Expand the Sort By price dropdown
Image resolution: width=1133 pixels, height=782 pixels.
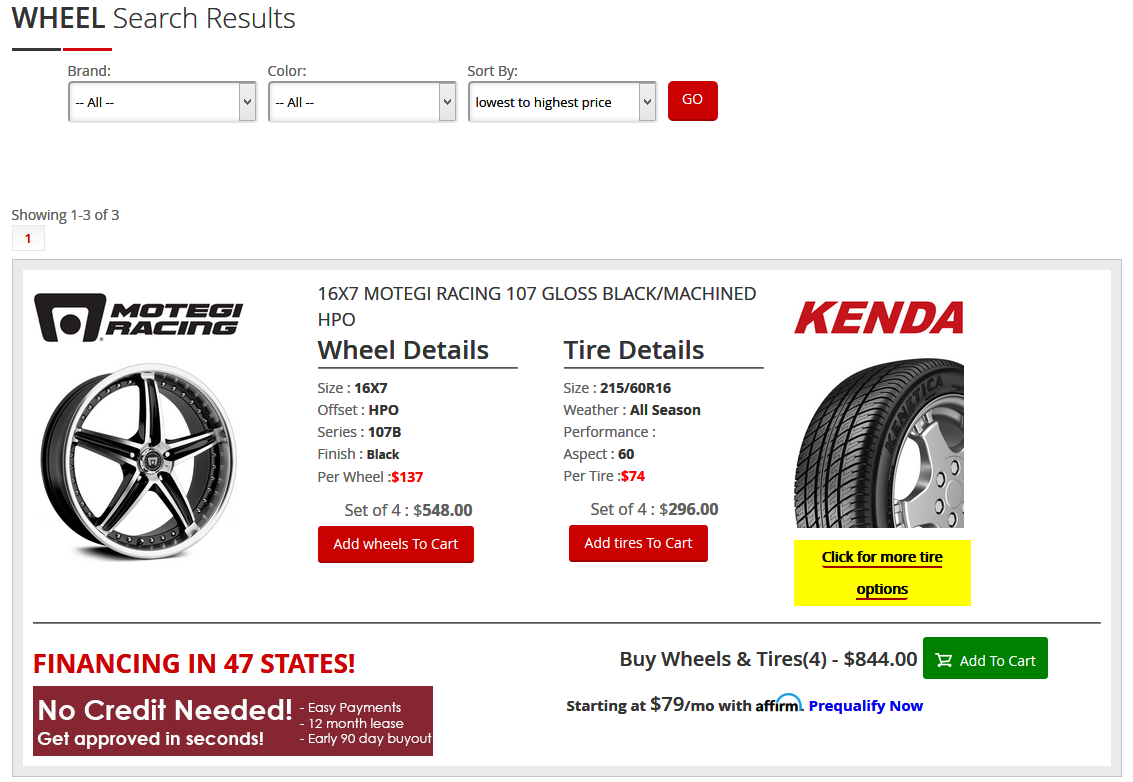[x=562, y=102]
